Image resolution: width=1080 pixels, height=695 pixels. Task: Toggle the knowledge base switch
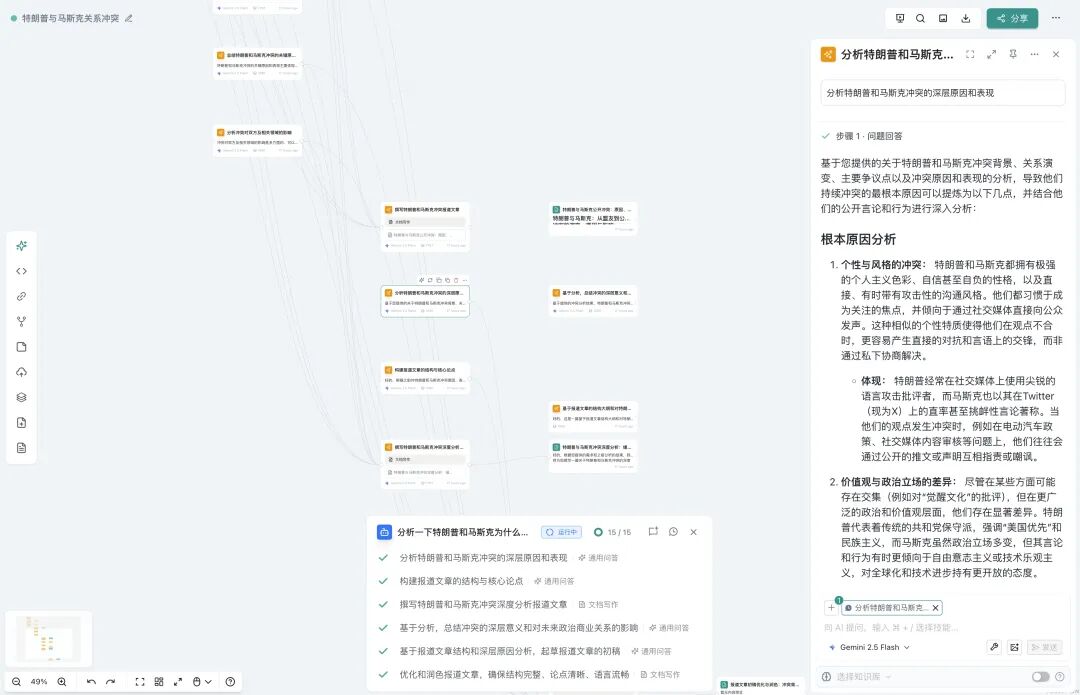[1040, 677]
